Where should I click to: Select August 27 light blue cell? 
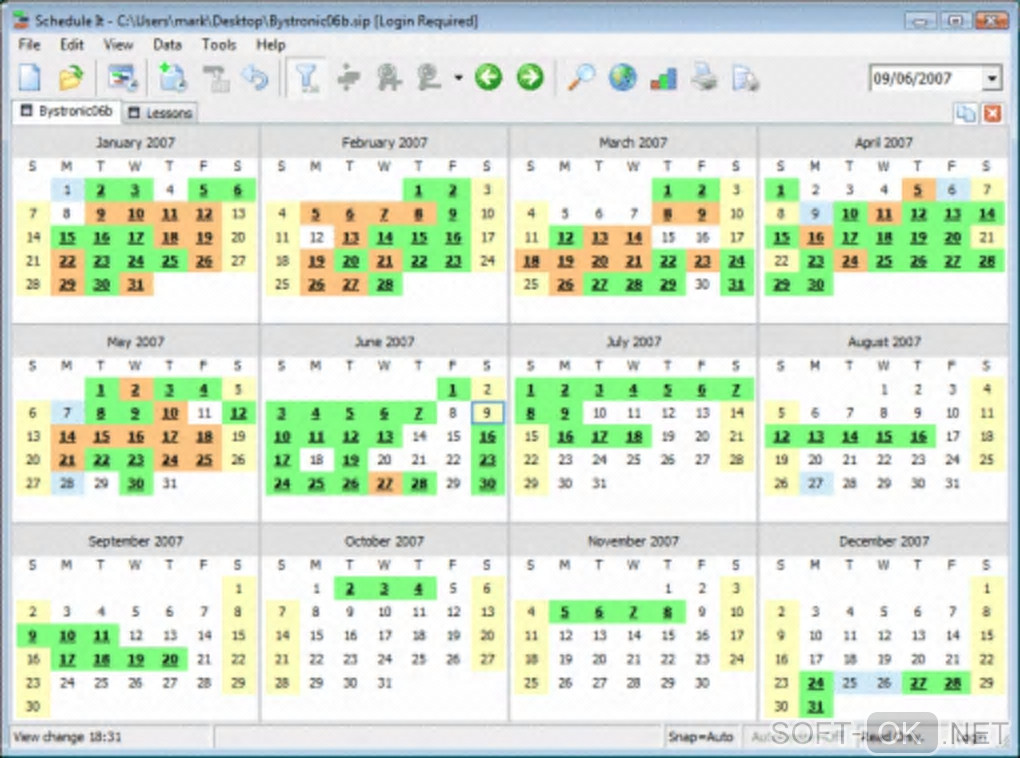coord(815,483)
